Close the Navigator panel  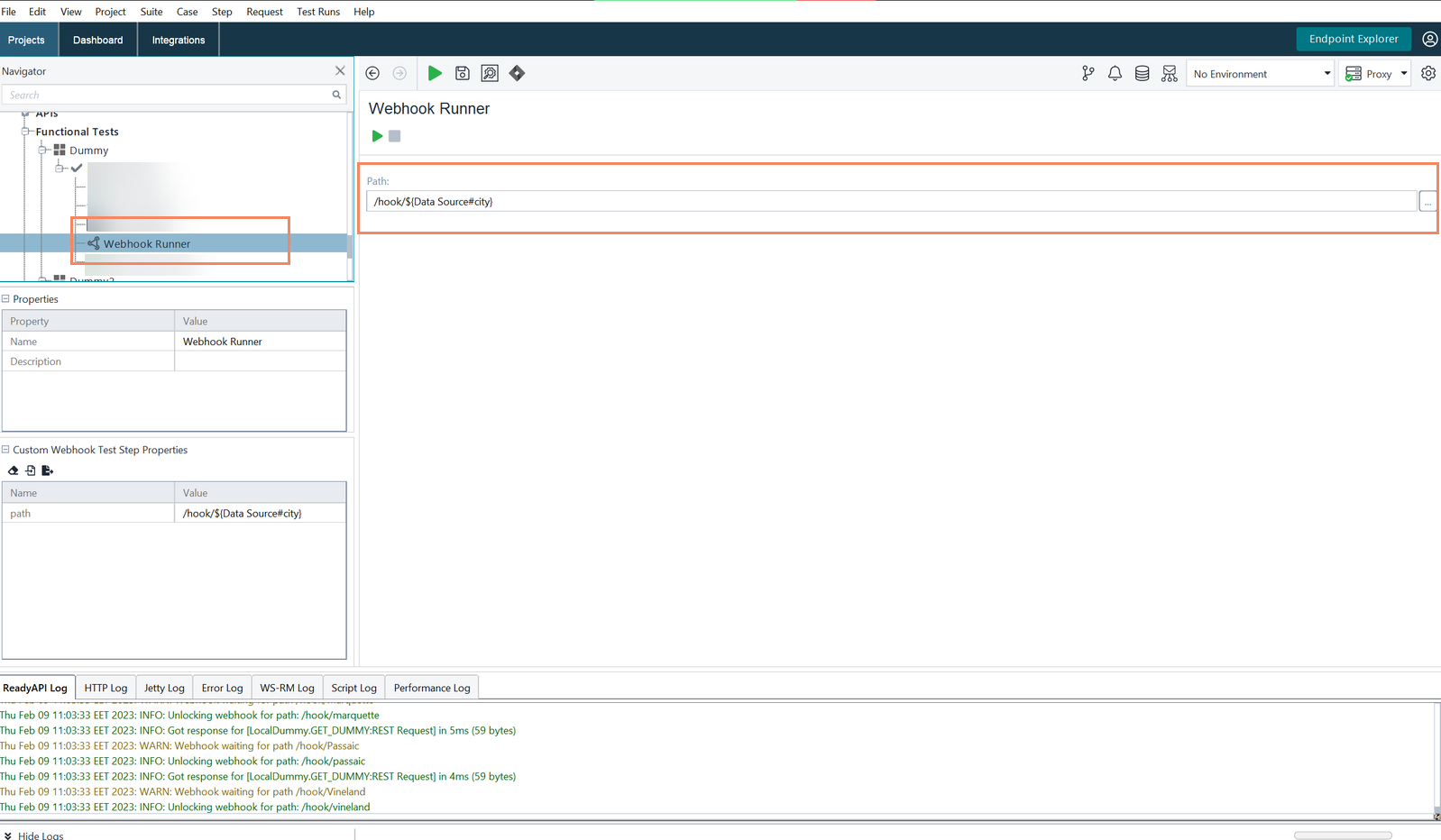point(340,70)
